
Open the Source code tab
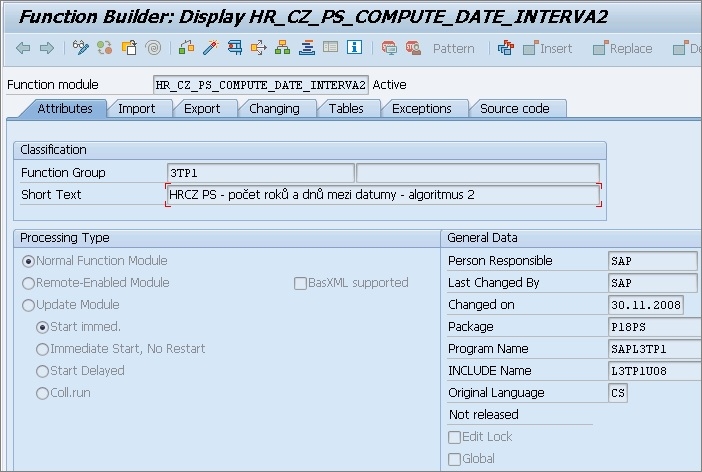coord(515,109)
